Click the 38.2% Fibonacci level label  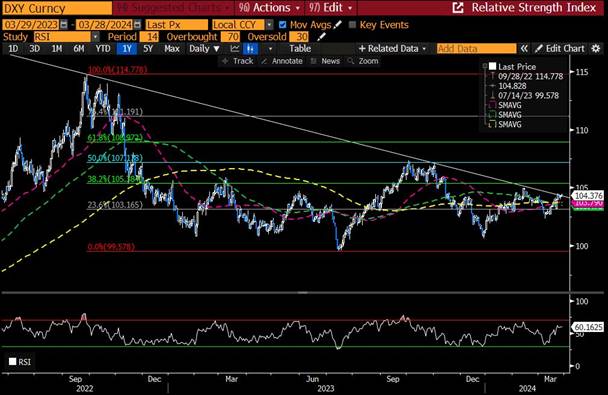(x=115, y=179)
